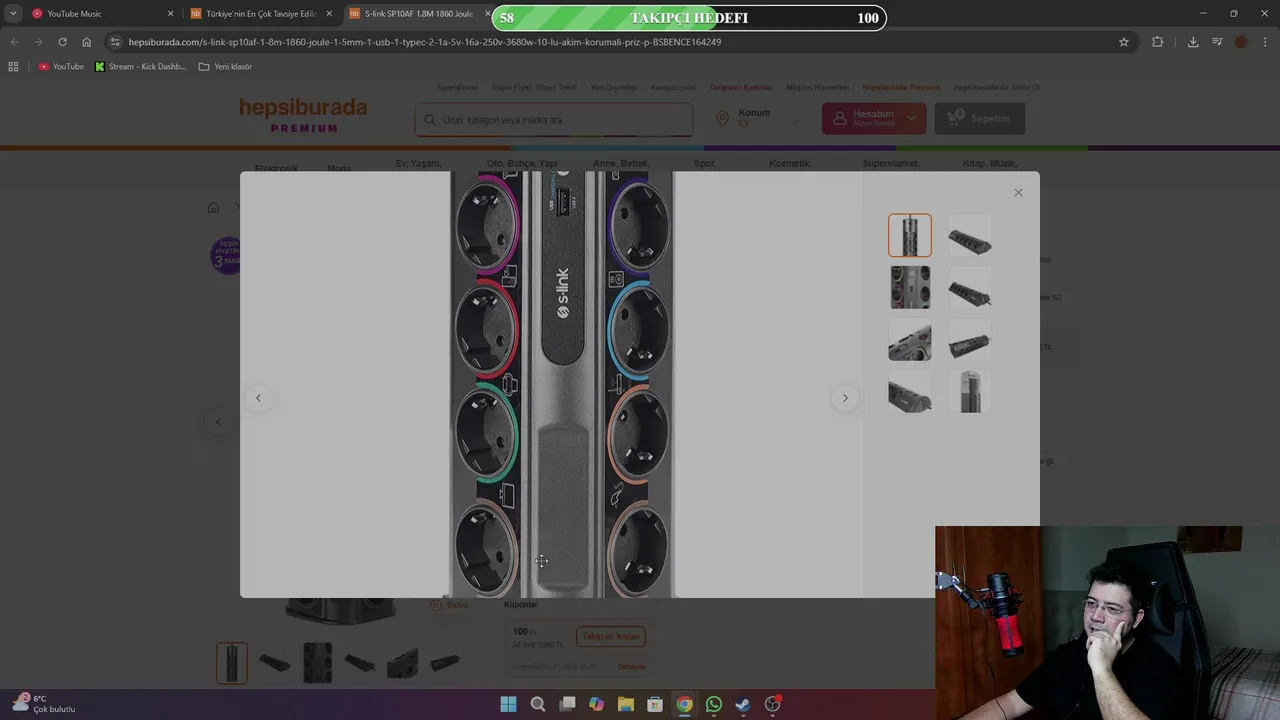Click the enlarged S-link power strip image
Image resolution: width=1280 pixels, height=720 pixels.
(x=562, y=385)
